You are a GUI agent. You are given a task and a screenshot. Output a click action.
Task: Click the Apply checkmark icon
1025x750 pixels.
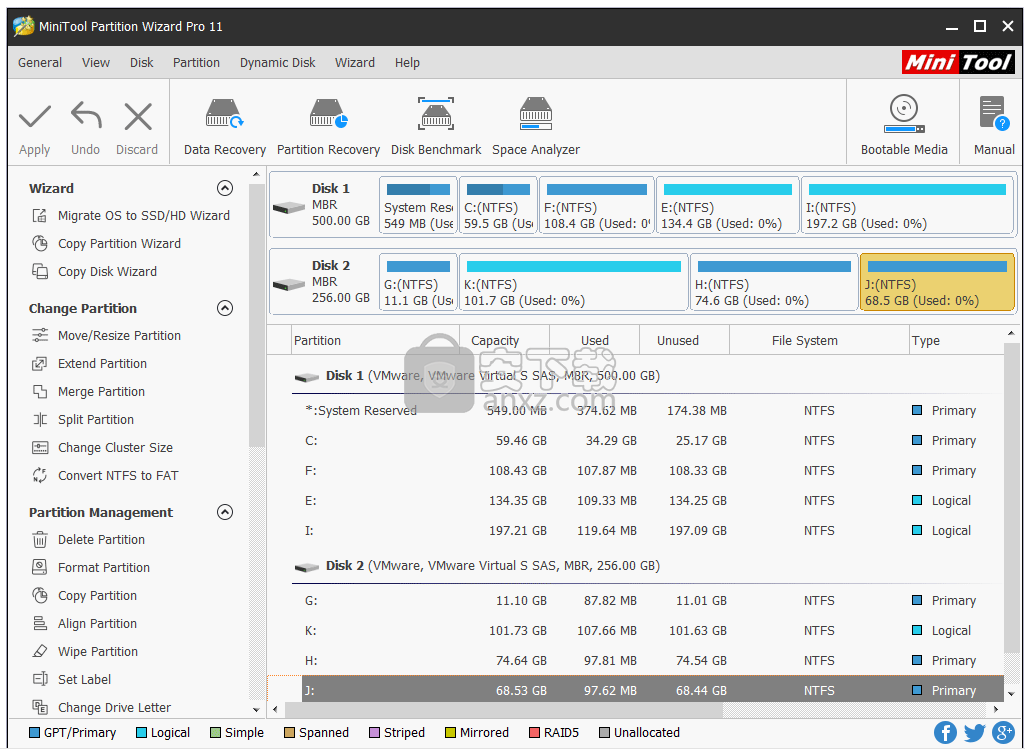pyautogui.click(x=35, y=117)
